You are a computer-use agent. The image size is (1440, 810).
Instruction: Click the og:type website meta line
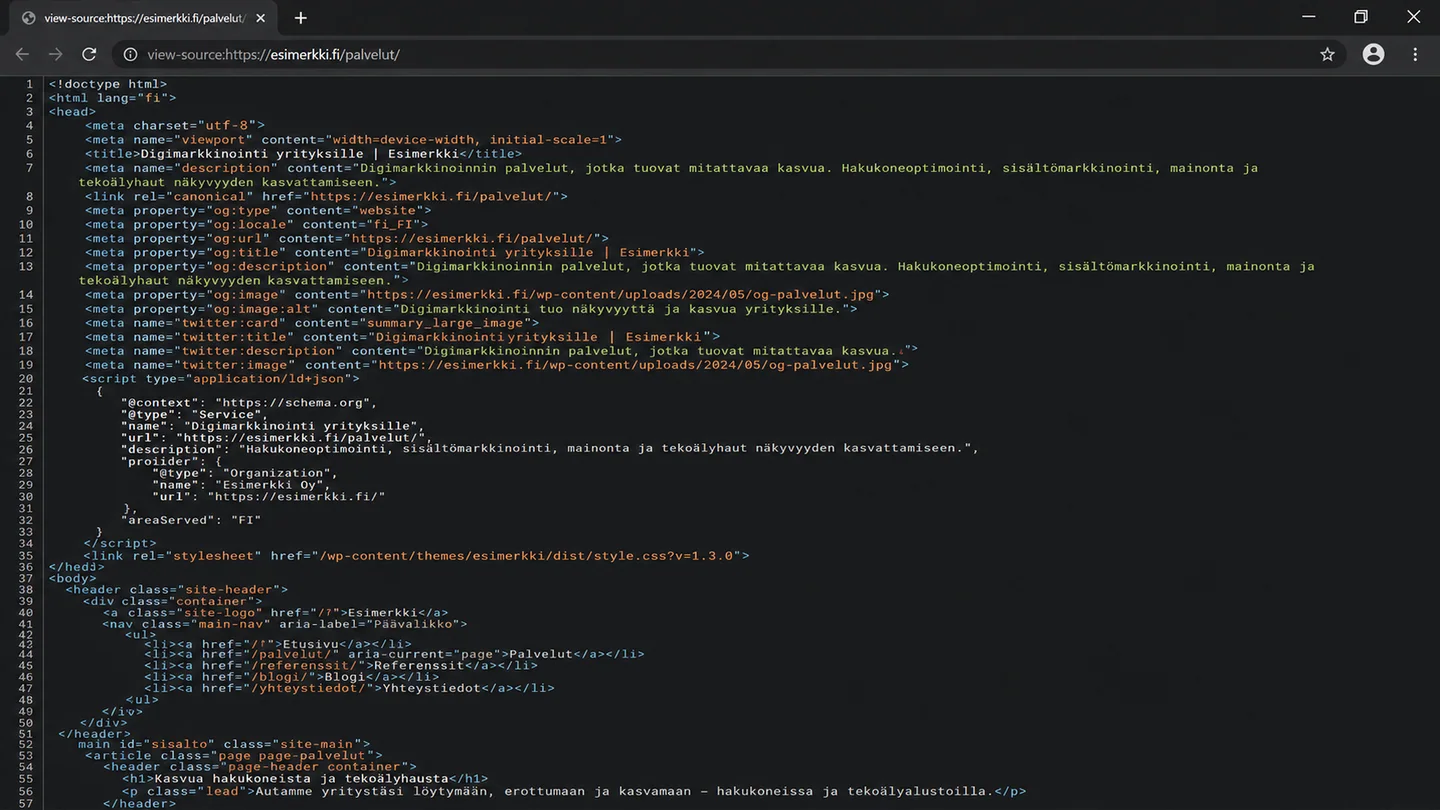tap(258, 210)
